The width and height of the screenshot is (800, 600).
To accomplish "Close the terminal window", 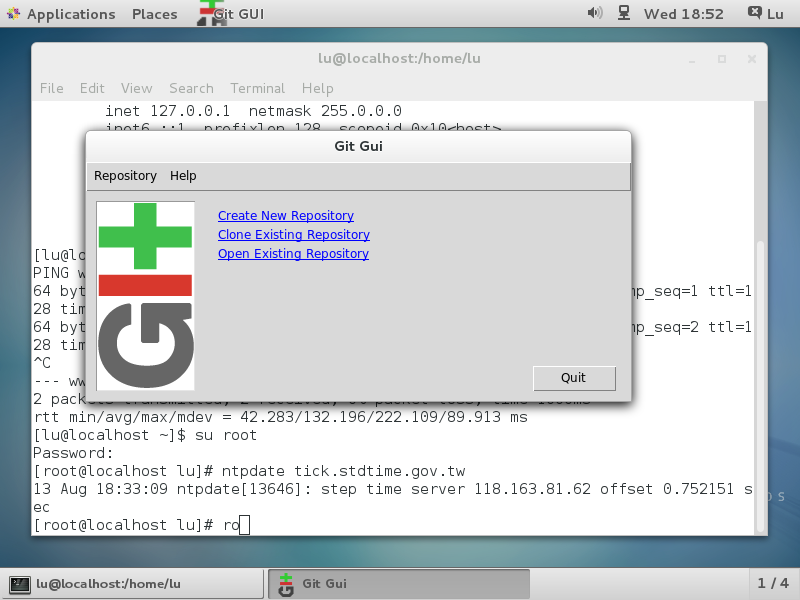I will (752, 59).
